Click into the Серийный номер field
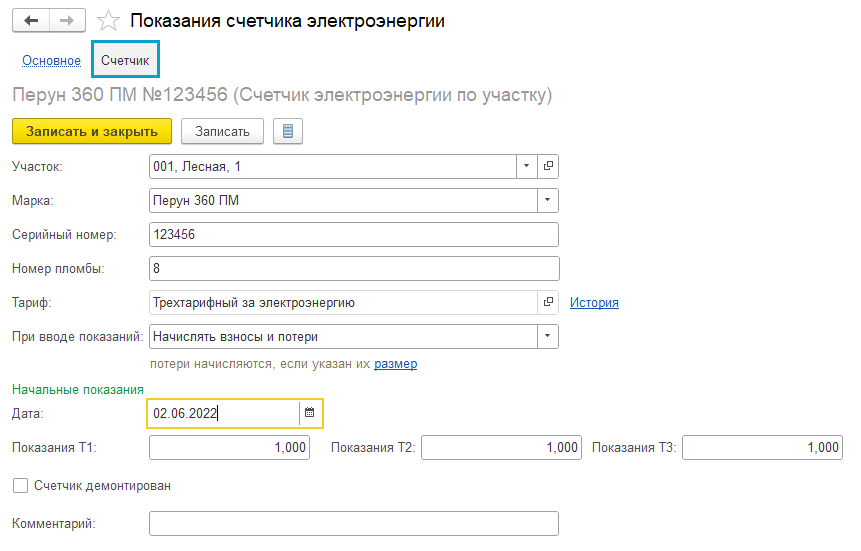The image size is (861, 551). 352,234
